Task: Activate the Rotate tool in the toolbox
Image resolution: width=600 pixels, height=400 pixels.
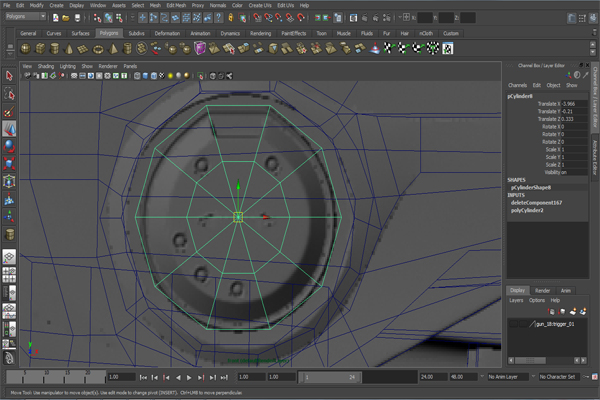Action: (9, 147)
